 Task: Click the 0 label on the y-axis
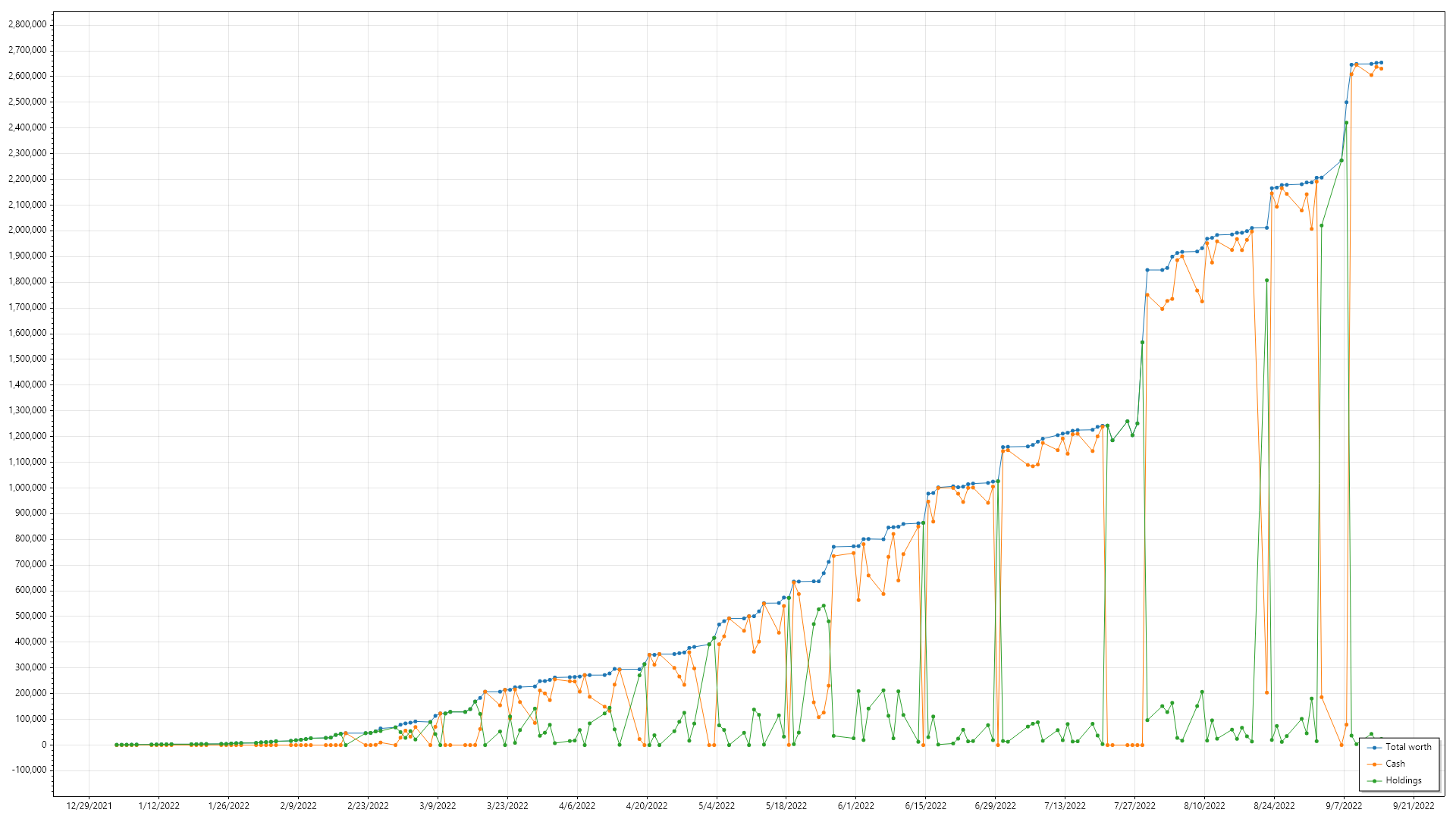[43, 745]
